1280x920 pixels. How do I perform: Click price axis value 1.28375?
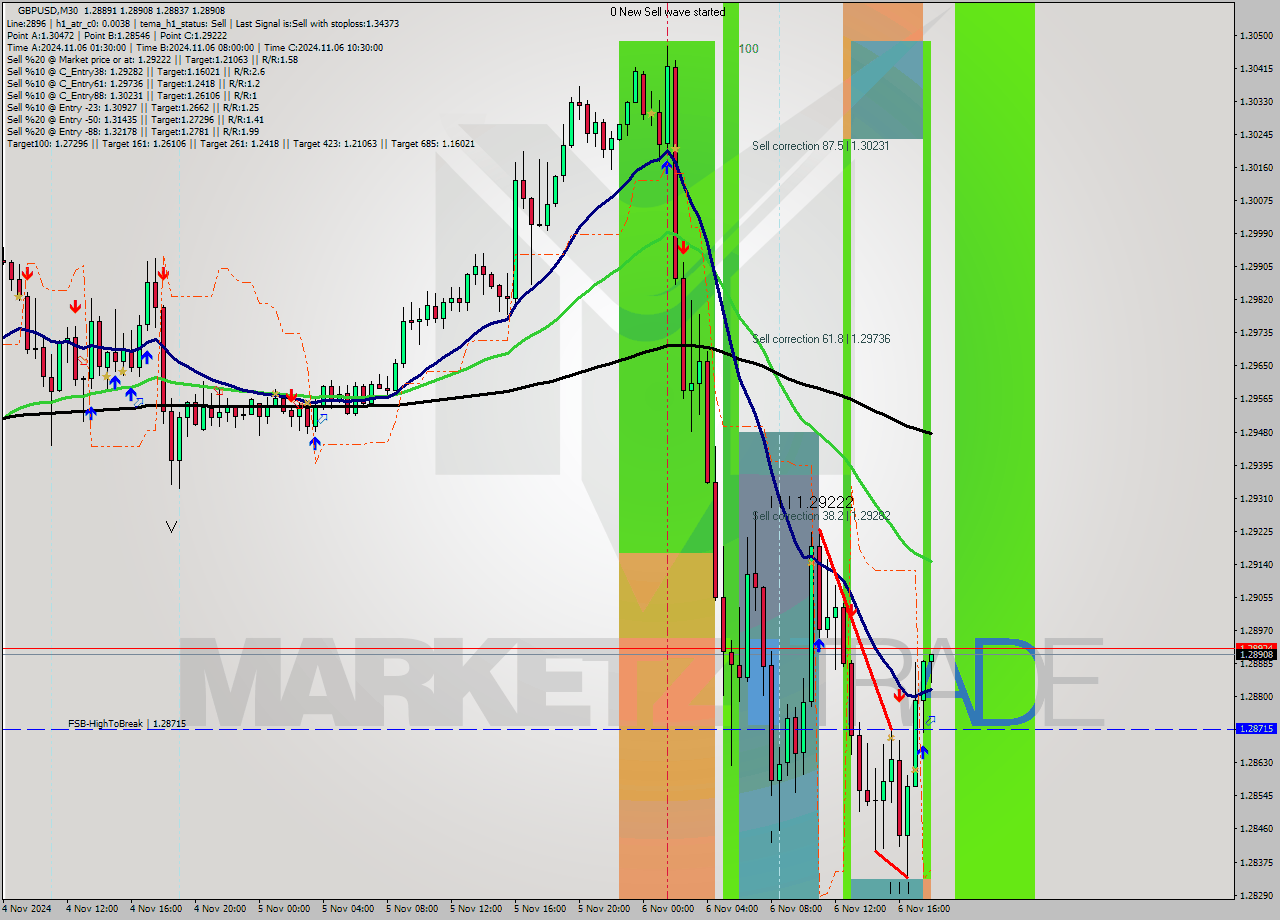pos(1256,862)
